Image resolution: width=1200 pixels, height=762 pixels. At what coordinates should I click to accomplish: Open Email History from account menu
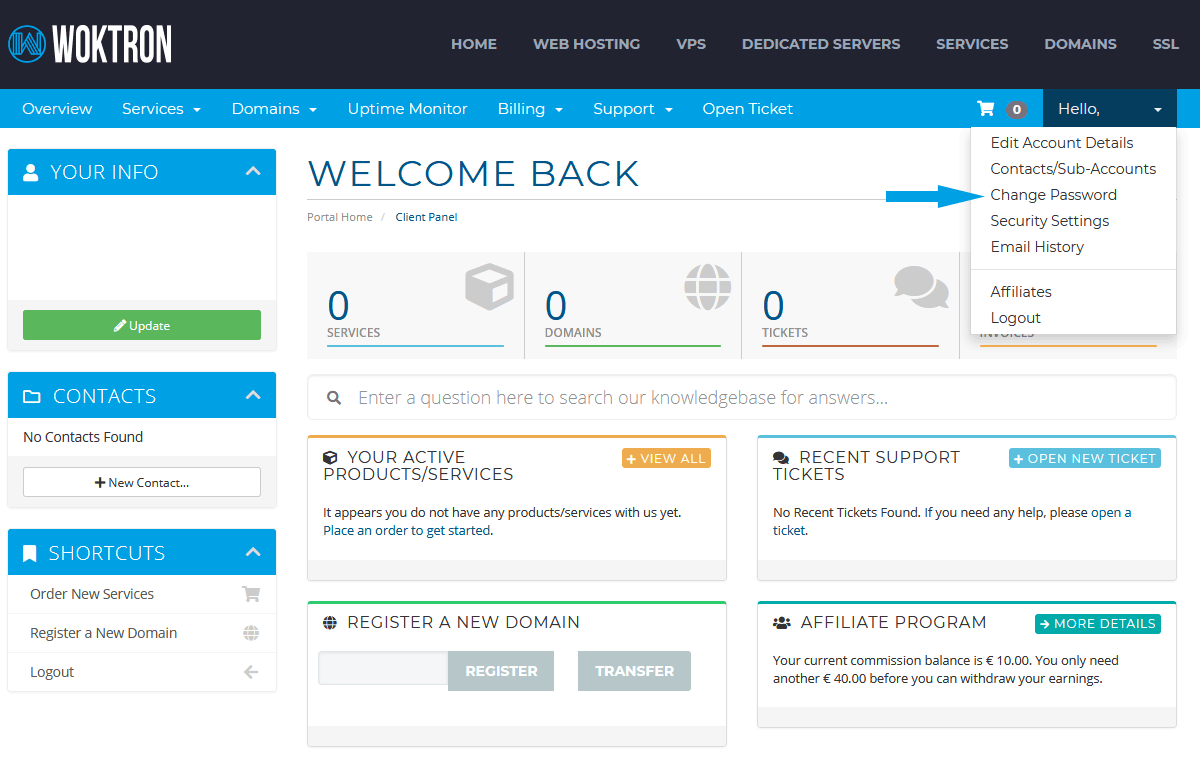(x=1037, y=247)
